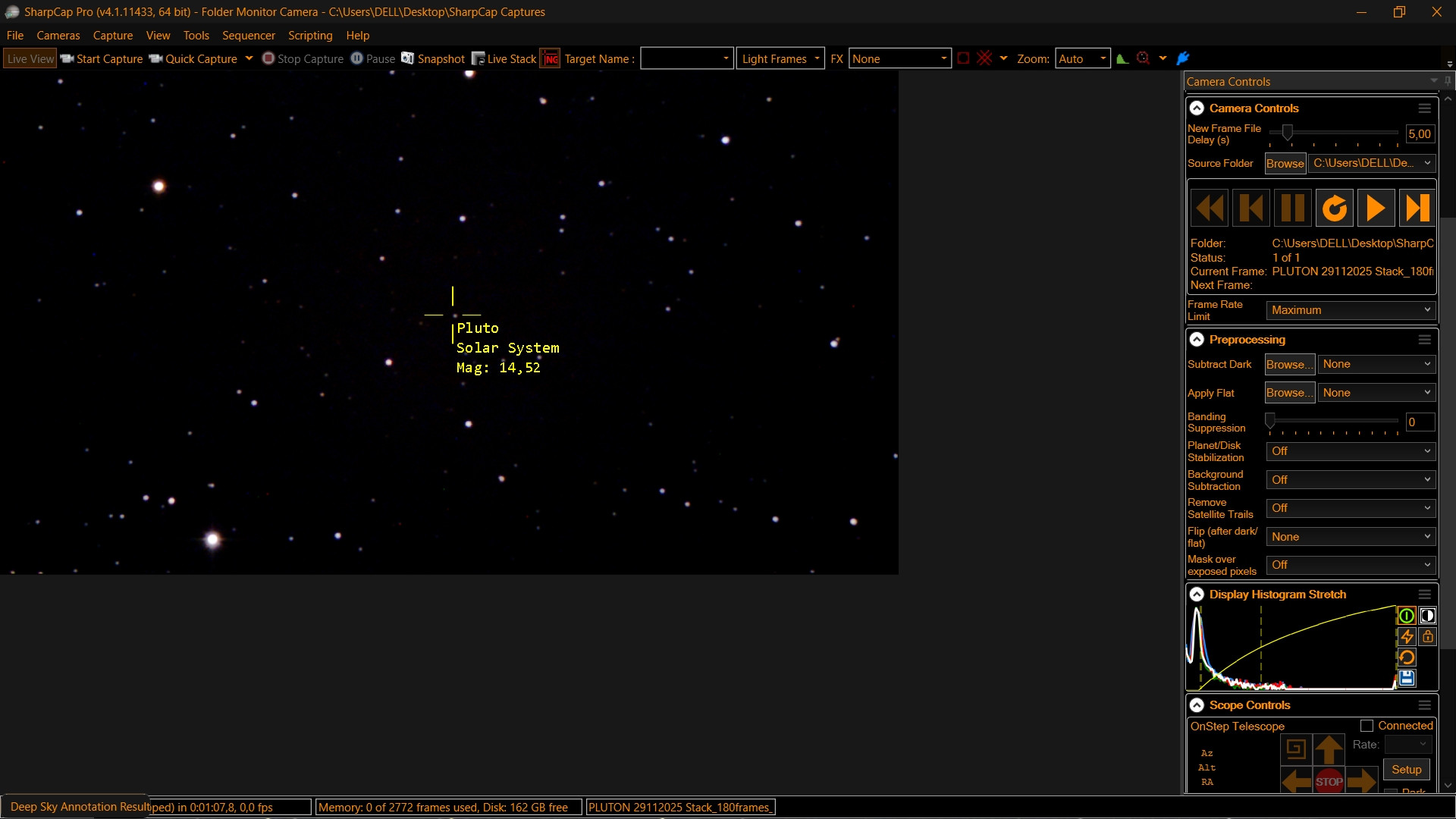Click Quick Capture in the toolbar
1456x819 pixels.
193,59
